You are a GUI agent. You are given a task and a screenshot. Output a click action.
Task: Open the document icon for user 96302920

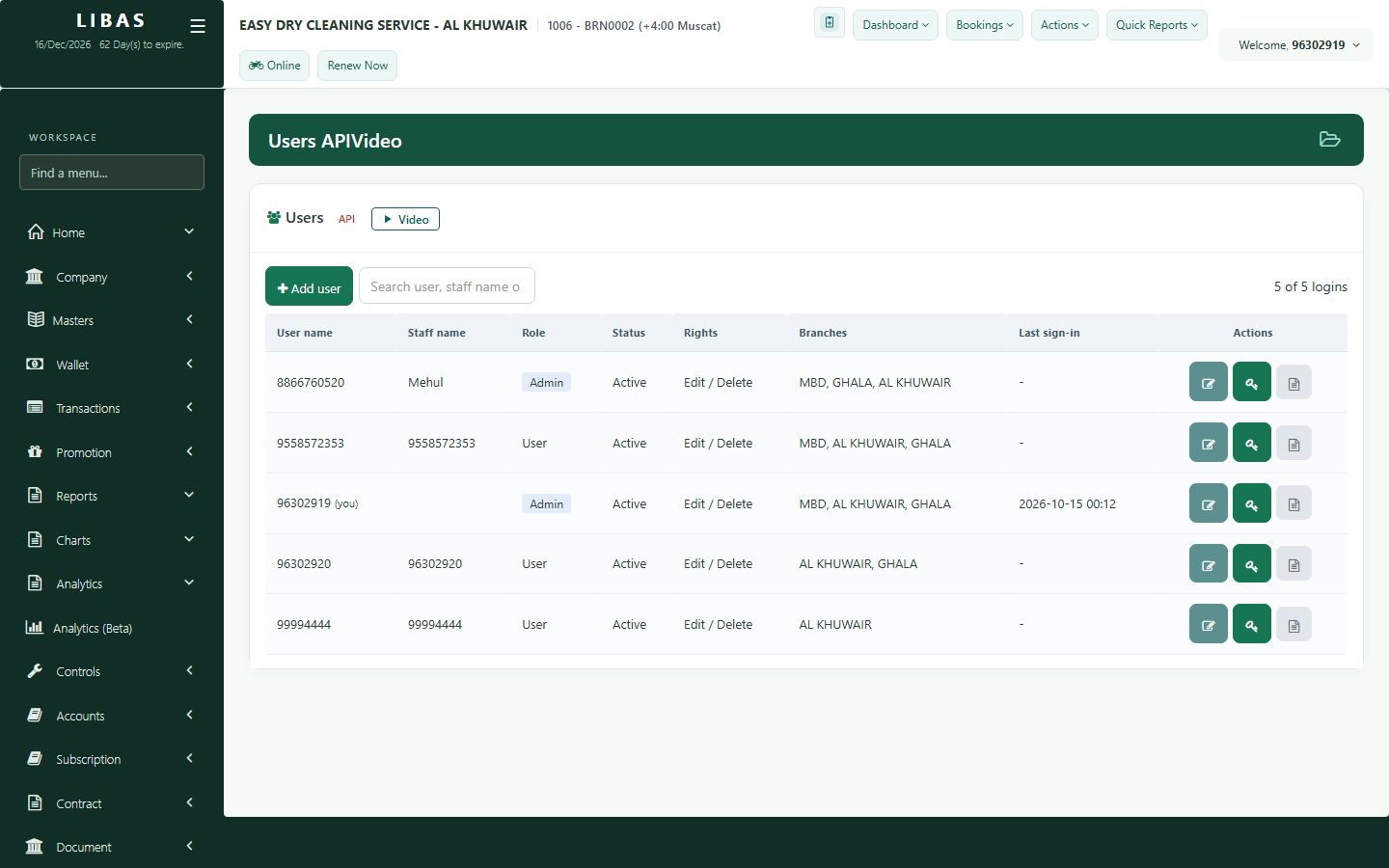(x=1294, y=564)
